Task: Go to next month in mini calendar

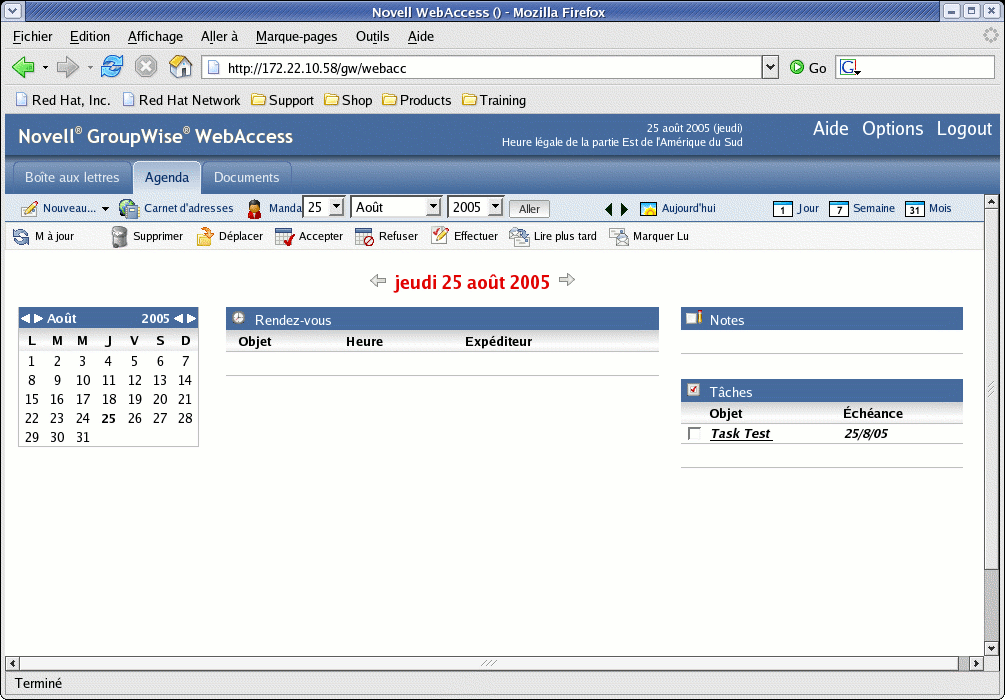Action: (38, 319)
